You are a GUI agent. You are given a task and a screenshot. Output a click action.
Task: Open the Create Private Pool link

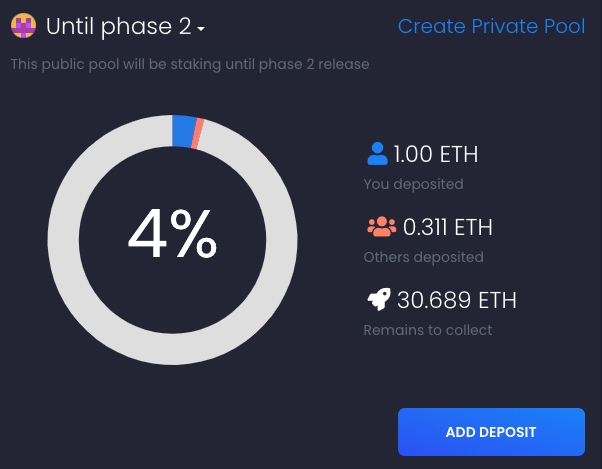click(491, 26)
